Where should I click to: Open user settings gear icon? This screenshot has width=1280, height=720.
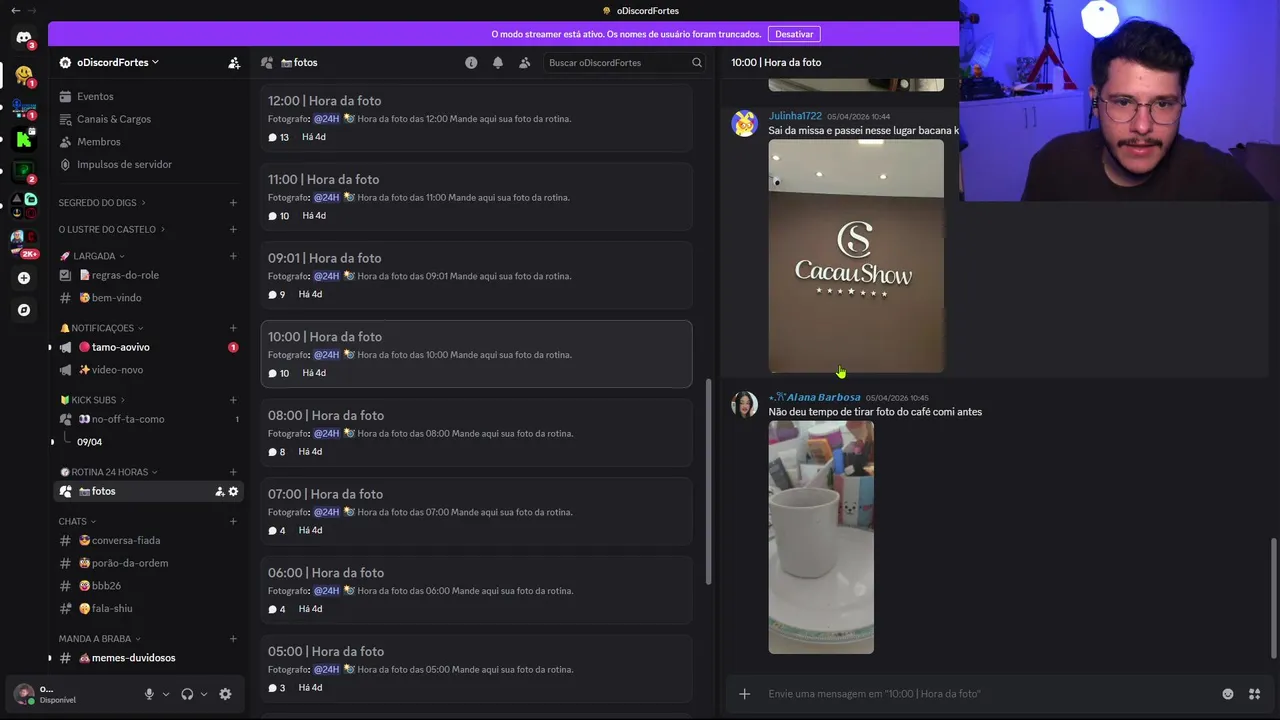click(x=225, y=694)
